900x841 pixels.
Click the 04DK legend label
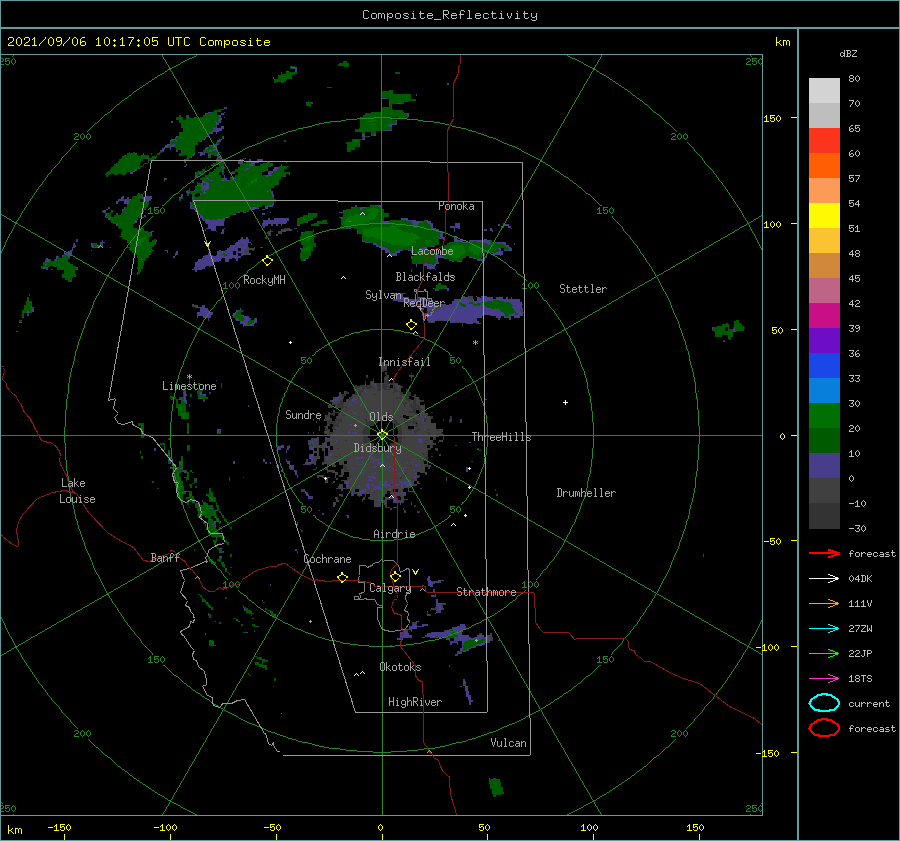(860, 578)
